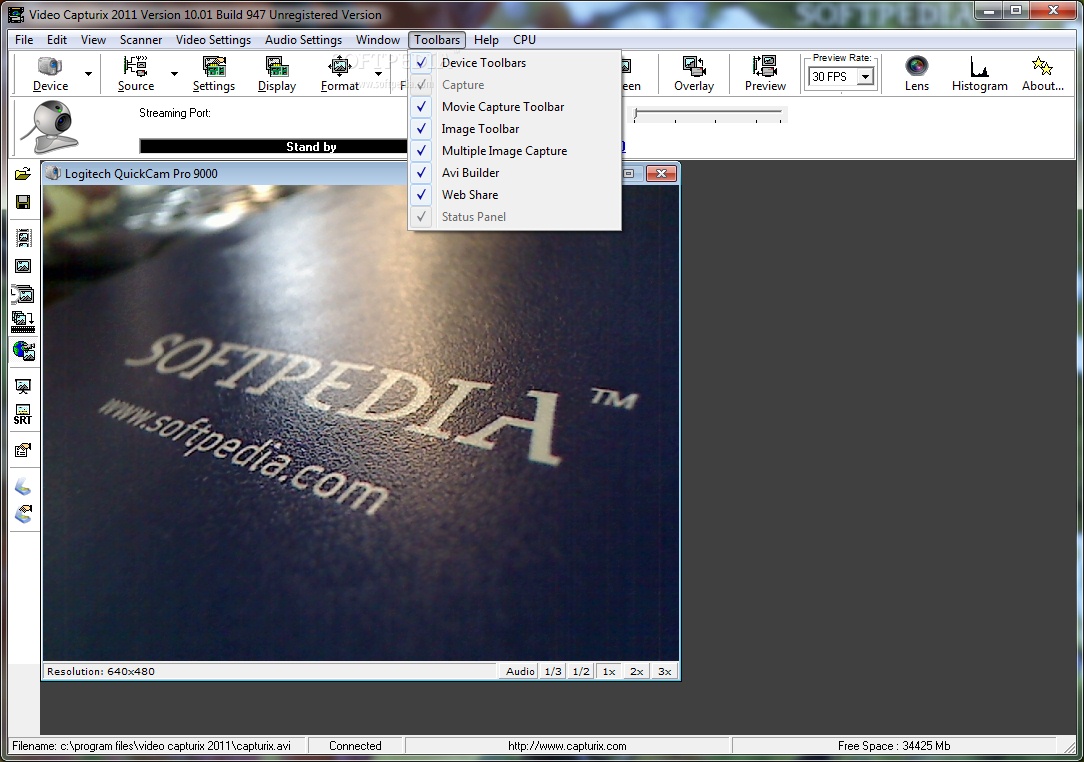Set video zoom to 3x
Screen dimensions: 1084x762
tap(664, 671)
